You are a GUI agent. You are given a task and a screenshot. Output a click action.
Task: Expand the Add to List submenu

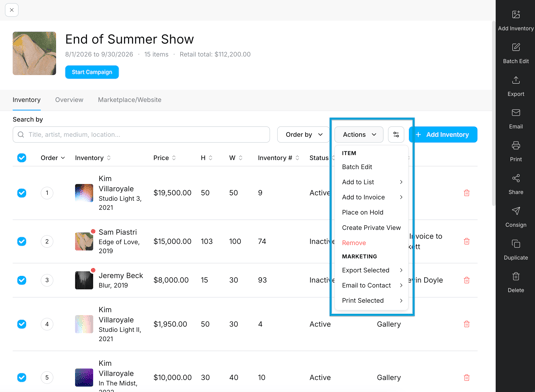(x=372, y=182)
